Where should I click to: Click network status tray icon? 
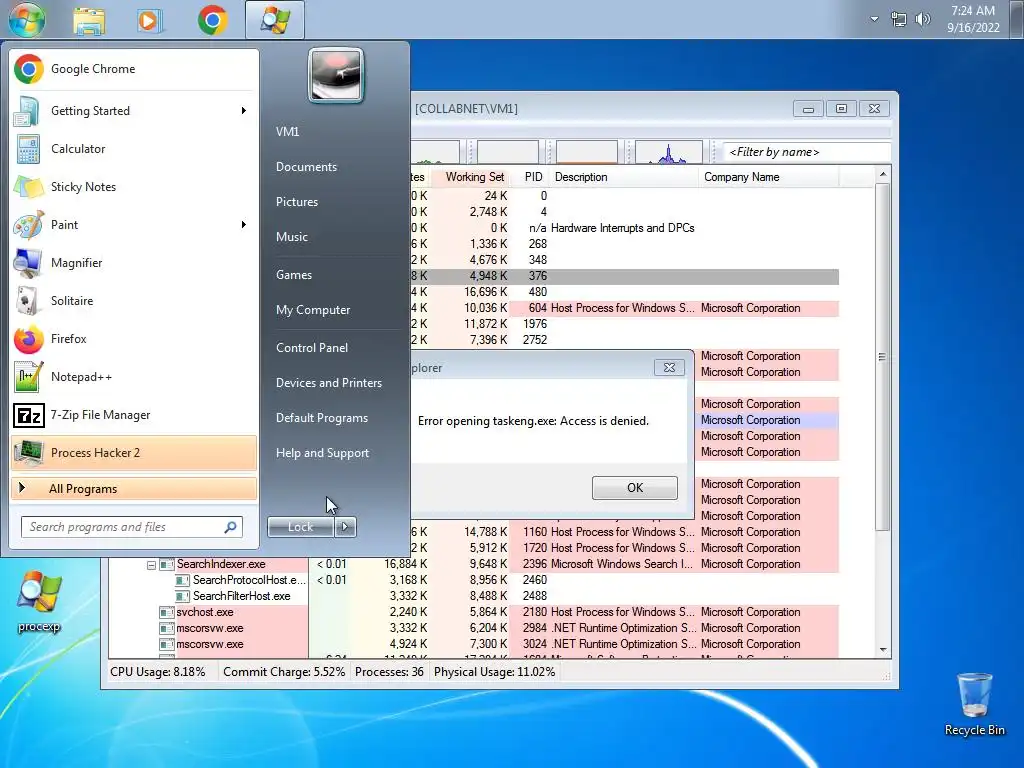tap(899, 20)
